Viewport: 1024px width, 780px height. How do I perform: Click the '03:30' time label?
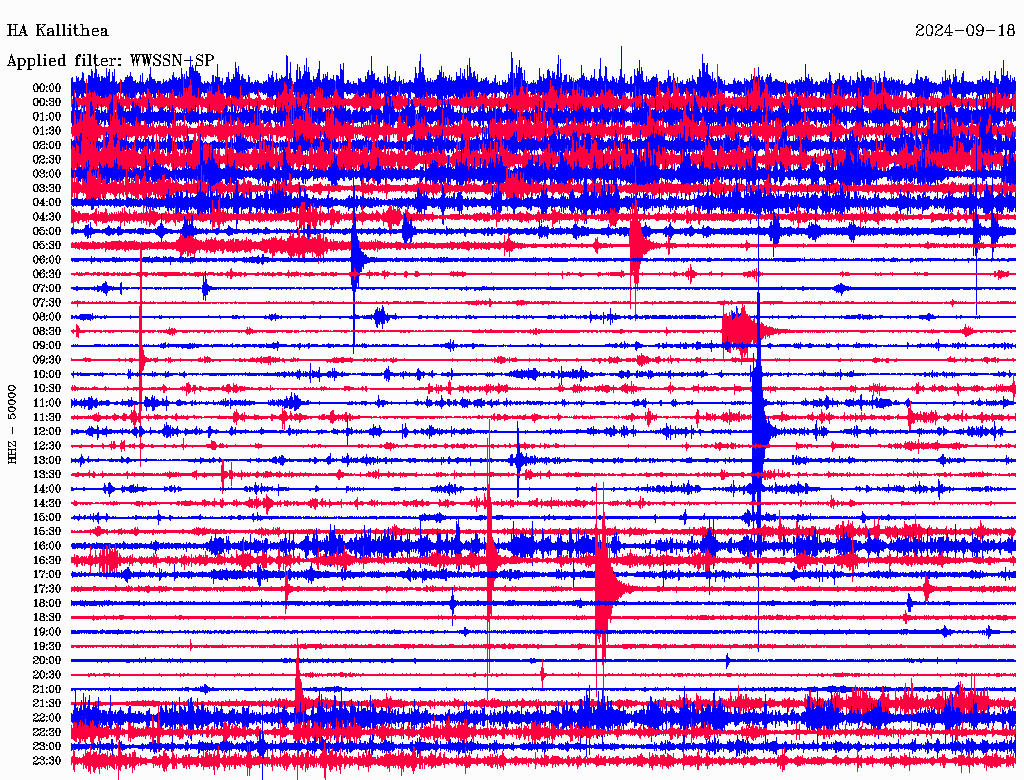(x=47, y=188)
